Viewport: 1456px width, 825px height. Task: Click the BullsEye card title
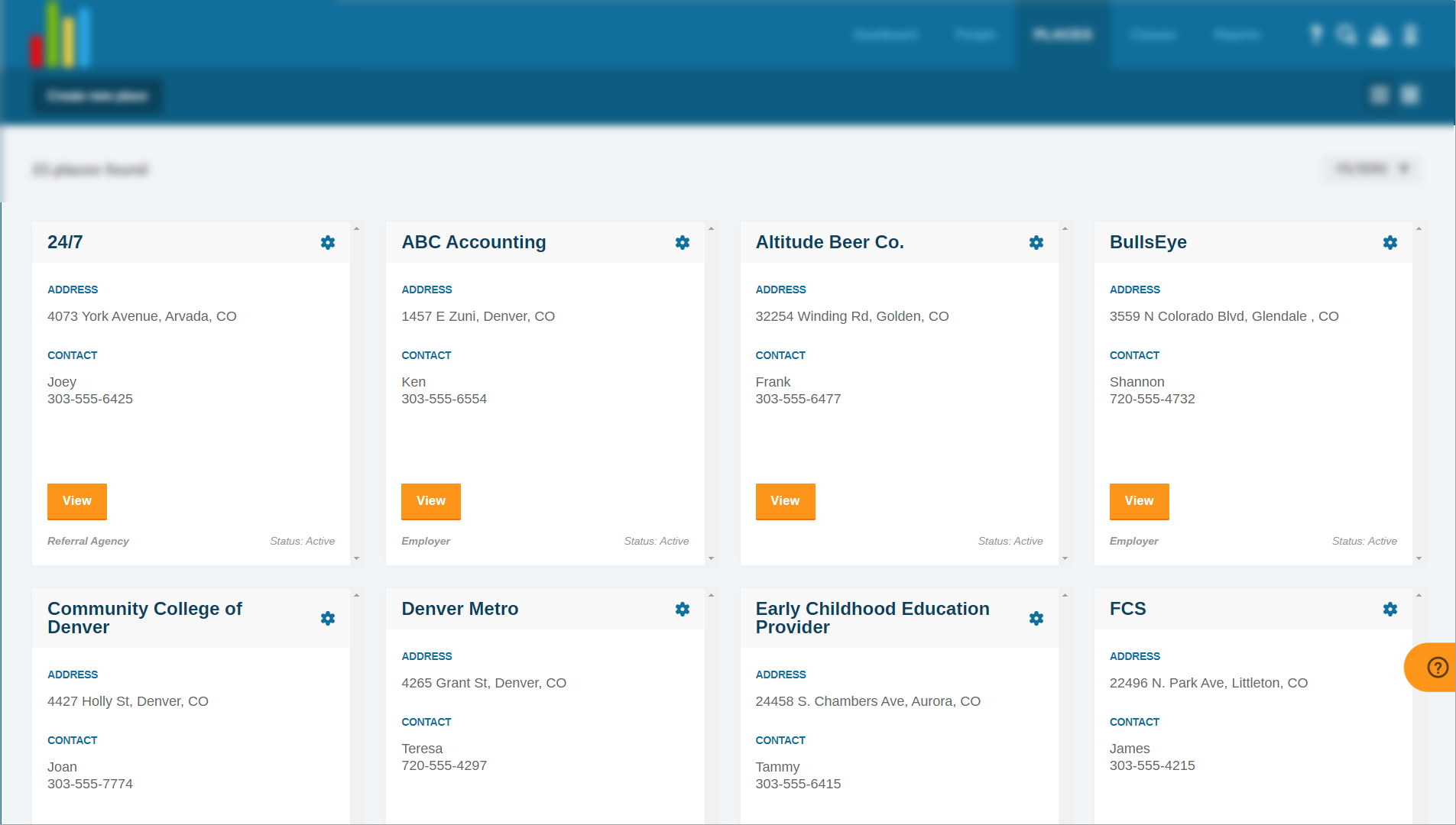1148,242
